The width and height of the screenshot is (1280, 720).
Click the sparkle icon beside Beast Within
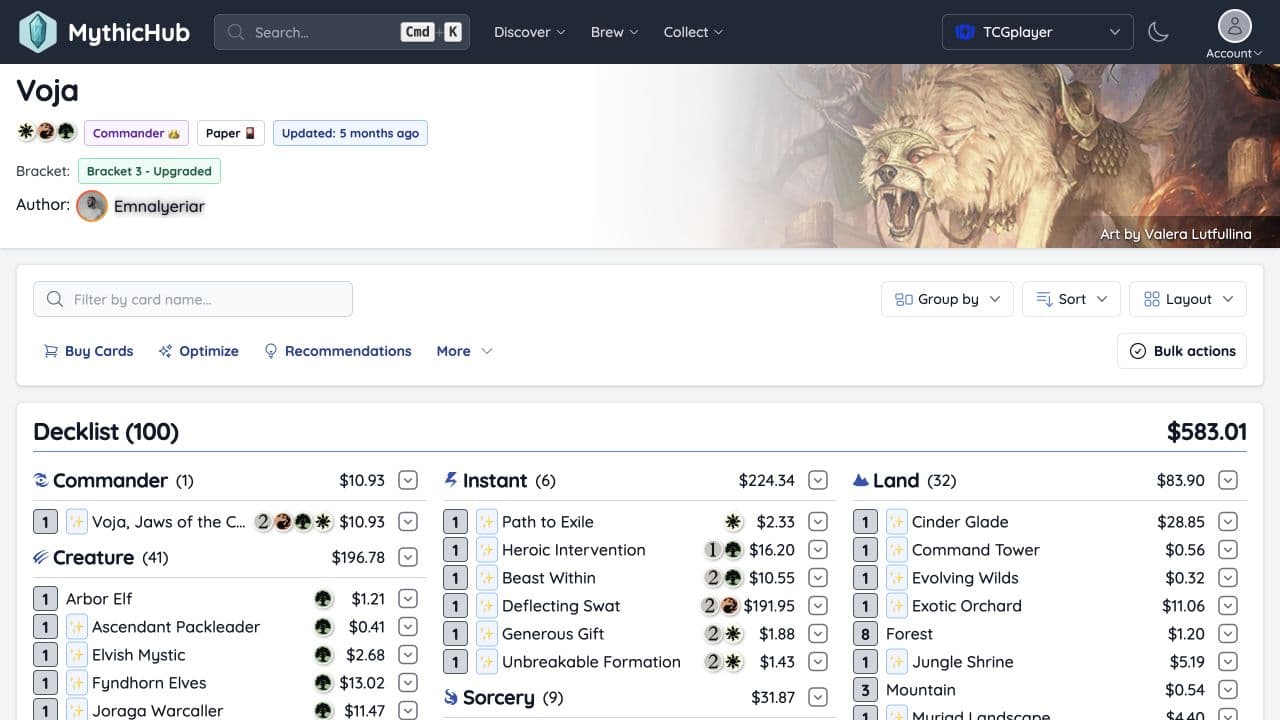tap(487, 578)
